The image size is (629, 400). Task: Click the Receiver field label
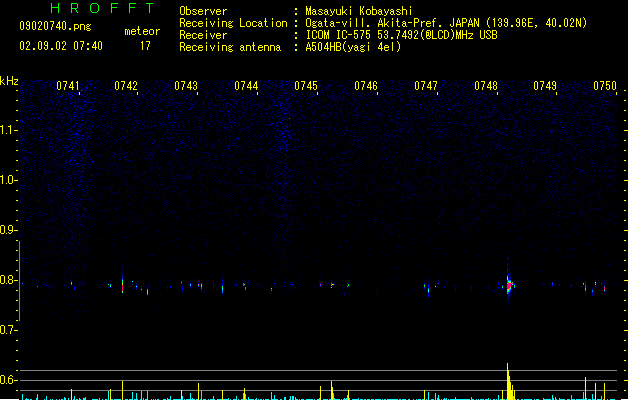pos(203,35)
